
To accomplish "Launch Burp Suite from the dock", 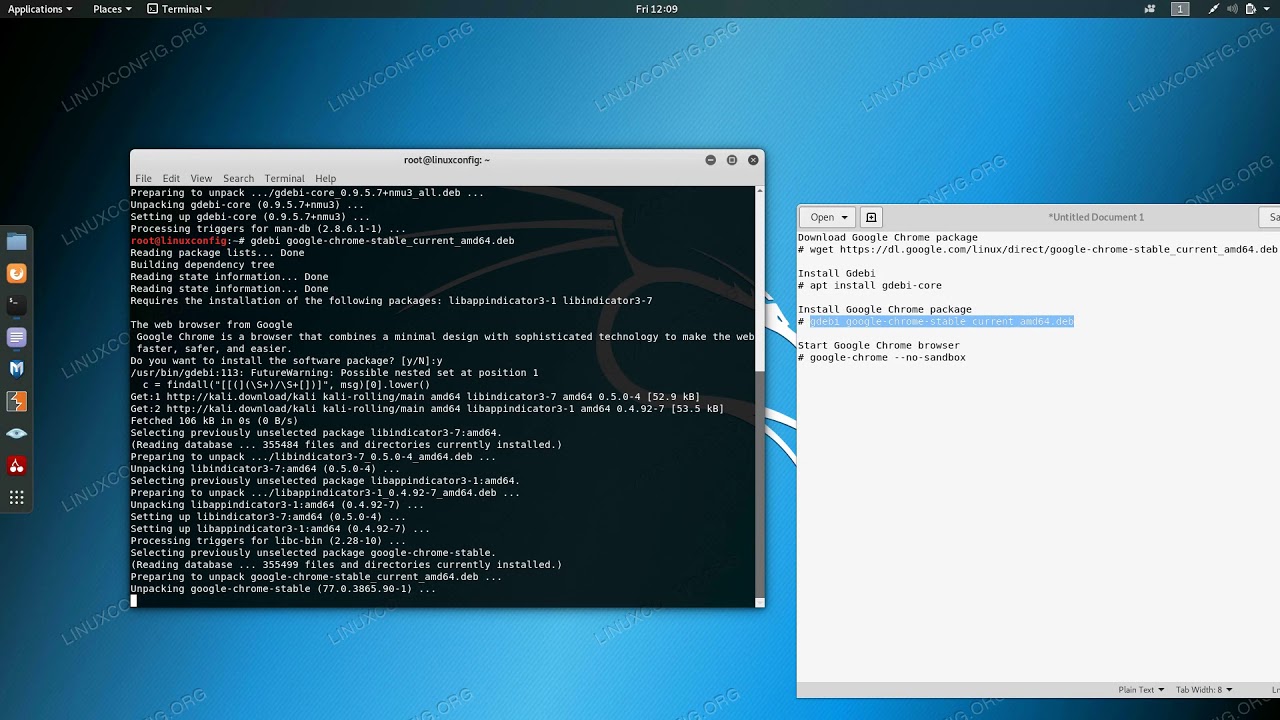I will coord(16,401).
